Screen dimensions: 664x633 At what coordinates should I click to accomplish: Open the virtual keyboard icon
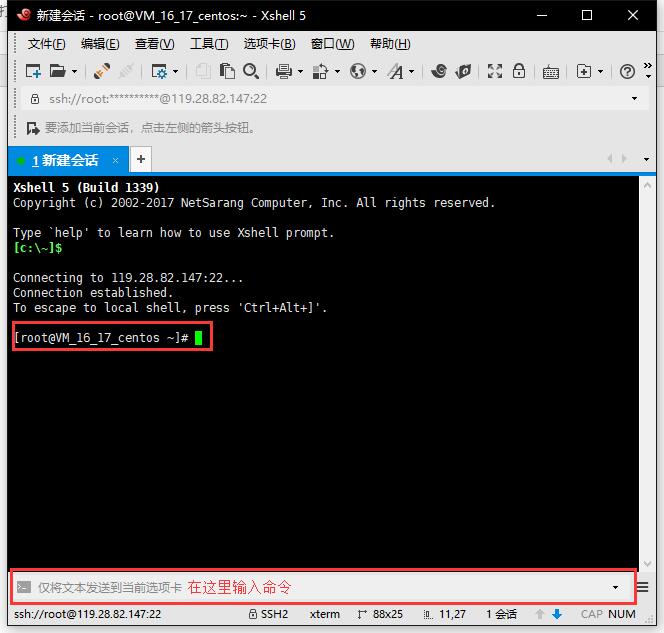(x=551, y=71)
